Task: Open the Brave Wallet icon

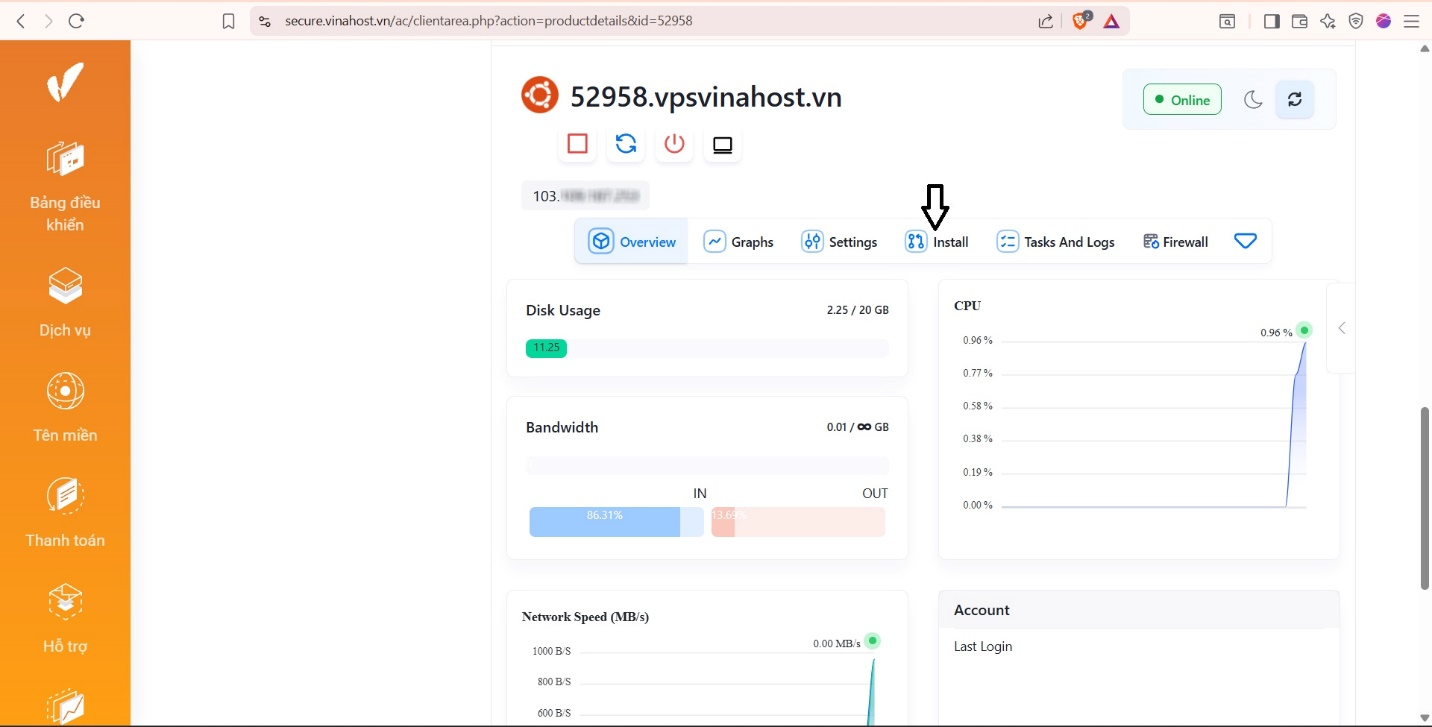Action: coord(1300,21)
